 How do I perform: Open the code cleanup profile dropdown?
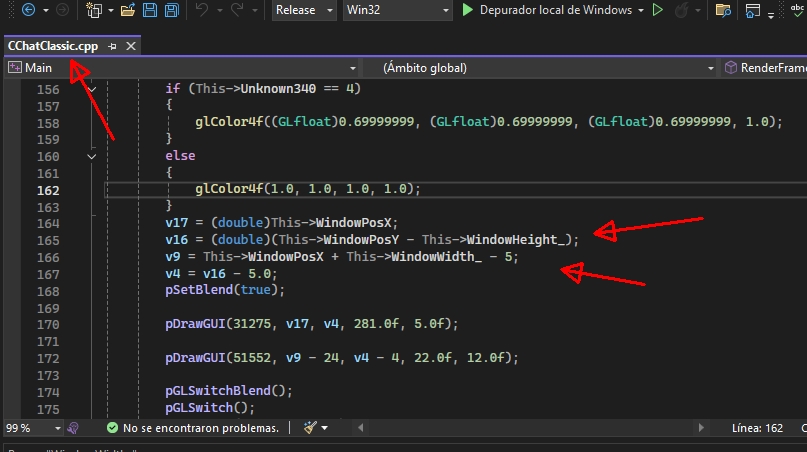324,428
